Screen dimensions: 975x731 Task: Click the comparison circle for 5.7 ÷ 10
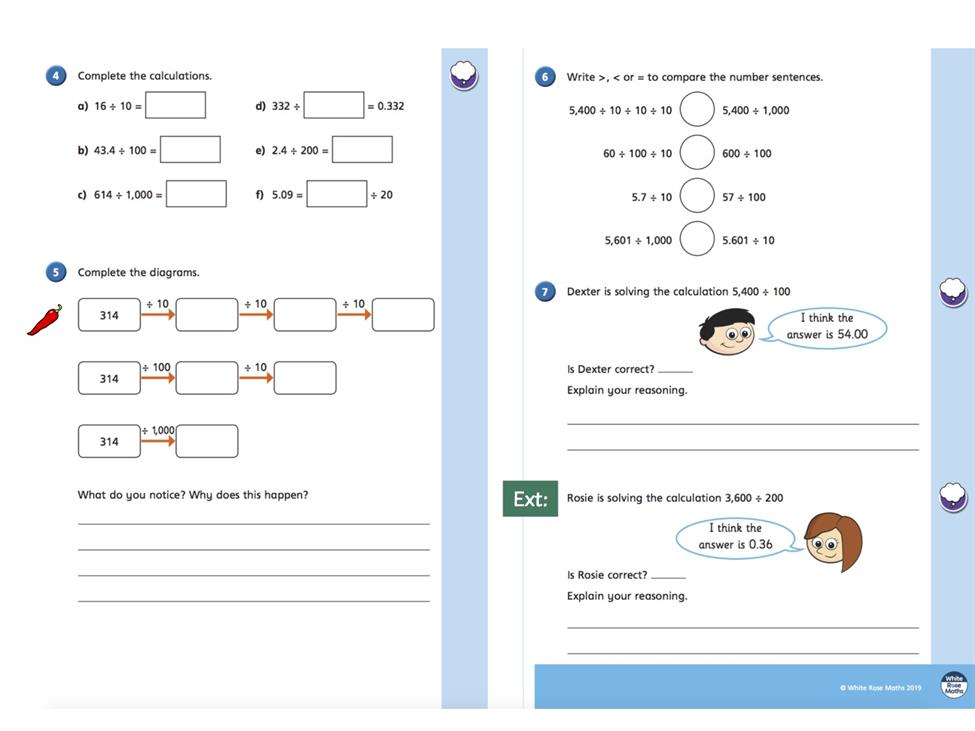(x=696, y=195)
